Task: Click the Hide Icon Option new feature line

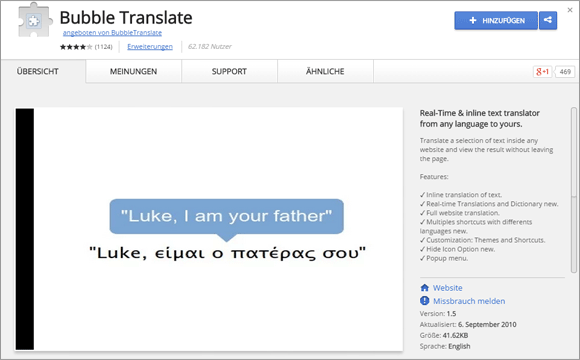Action: coord(457,249)
